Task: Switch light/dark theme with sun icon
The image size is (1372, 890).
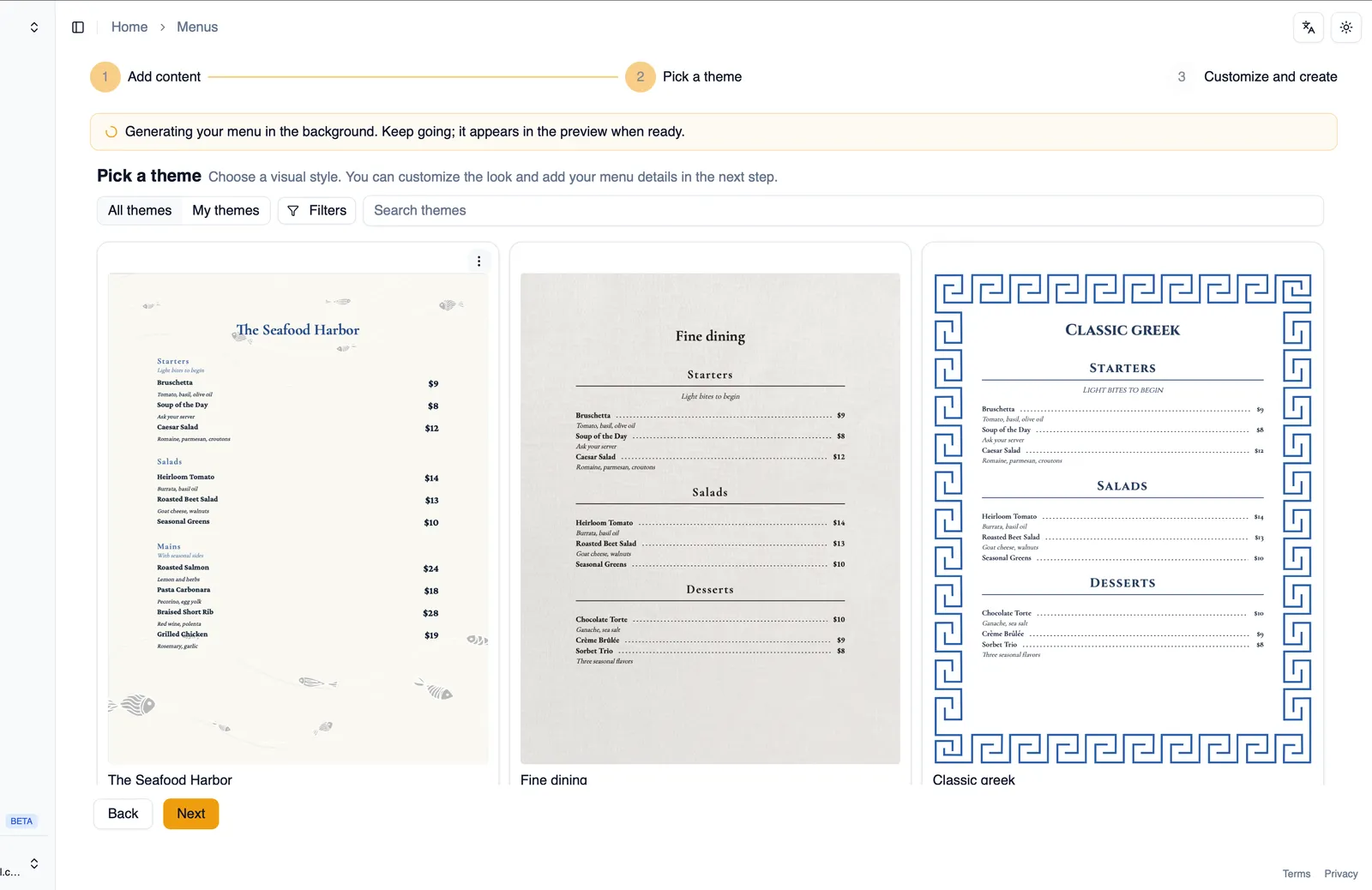Action: coord(1346,27)
